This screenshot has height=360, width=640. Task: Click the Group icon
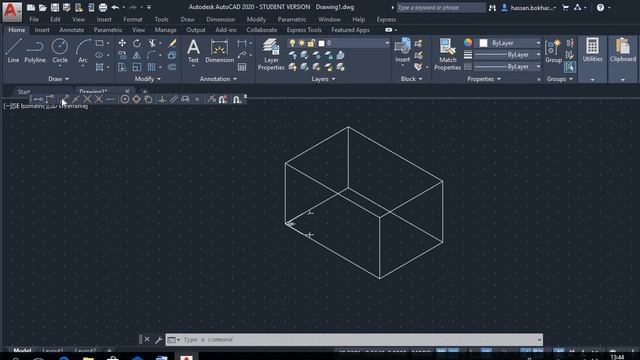click(x=553, y=51)
